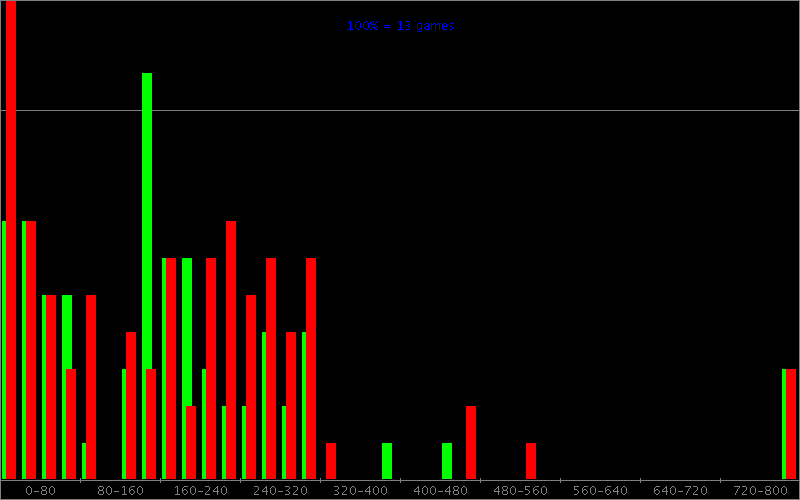Select the red bar above 720-800

[791, 424]
